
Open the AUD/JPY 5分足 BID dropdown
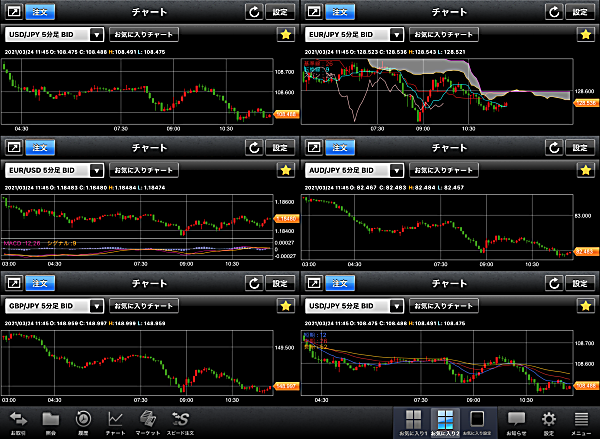[354, 170]
